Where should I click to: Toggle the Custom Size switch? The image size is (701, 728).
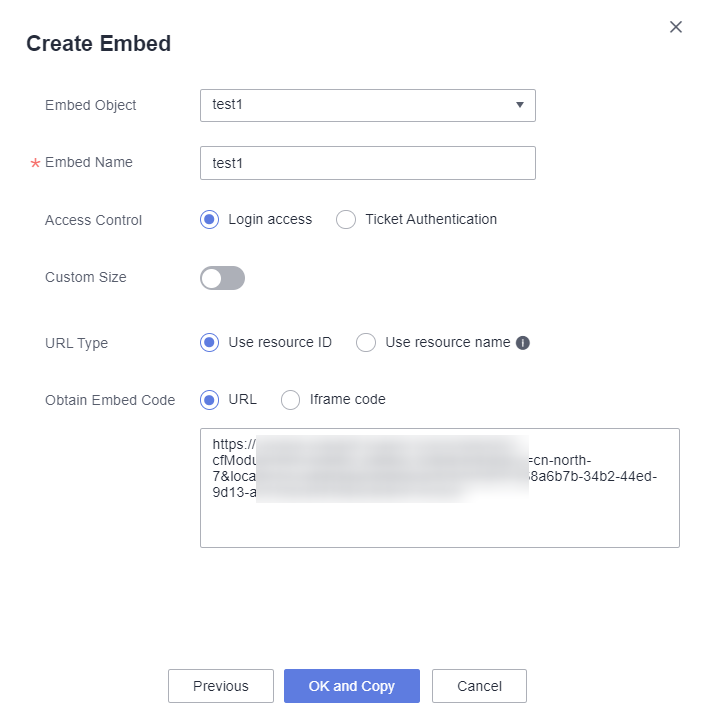(x=222, y=278)
